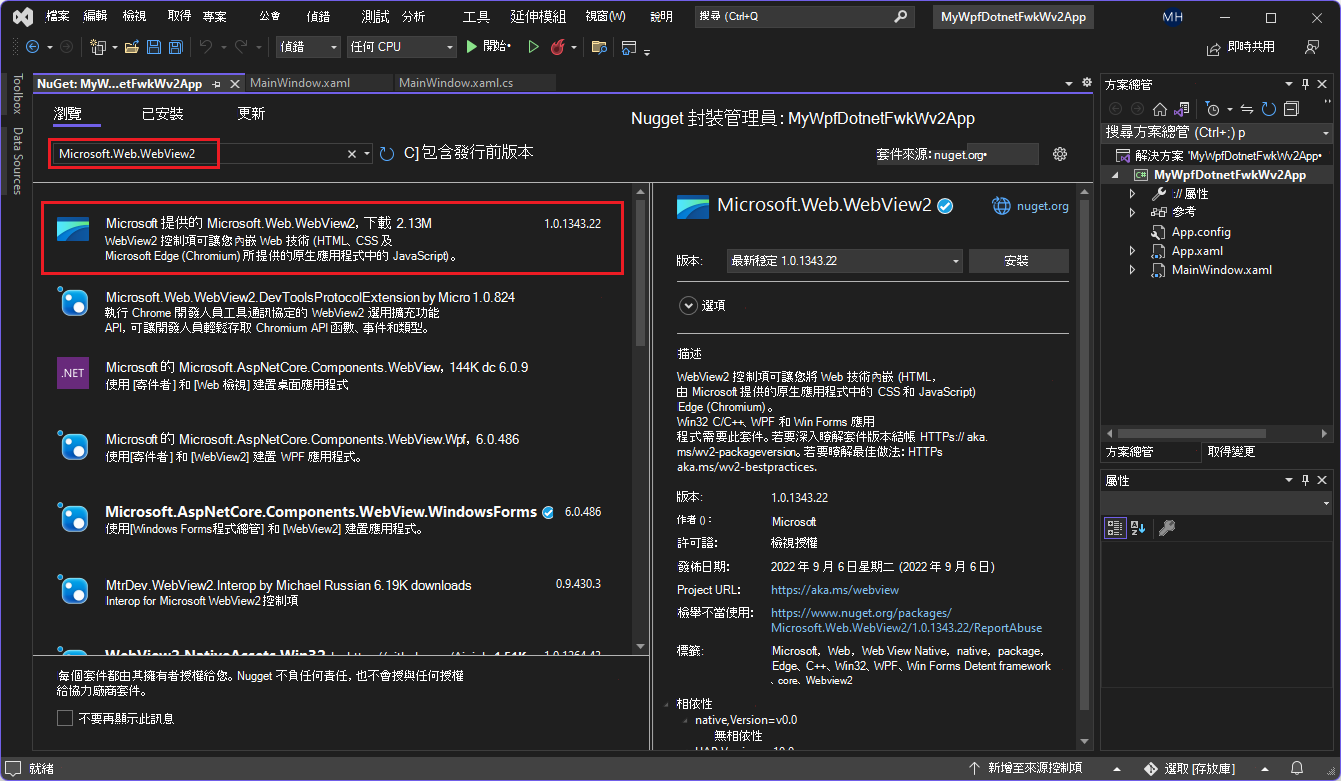Click the redo arrow icon
The image size is (1341, 781).
241,47
